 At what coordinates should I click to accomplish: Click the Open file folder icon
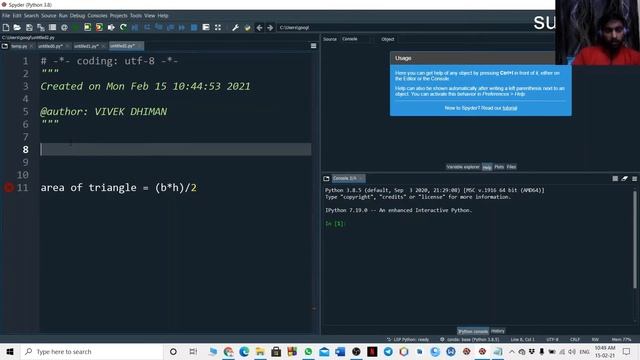17,27
